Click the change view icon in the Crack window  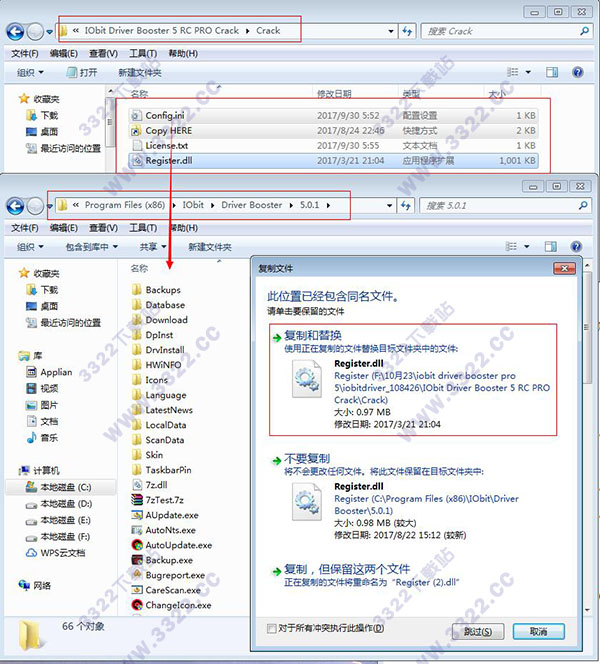tap(513, 72)
